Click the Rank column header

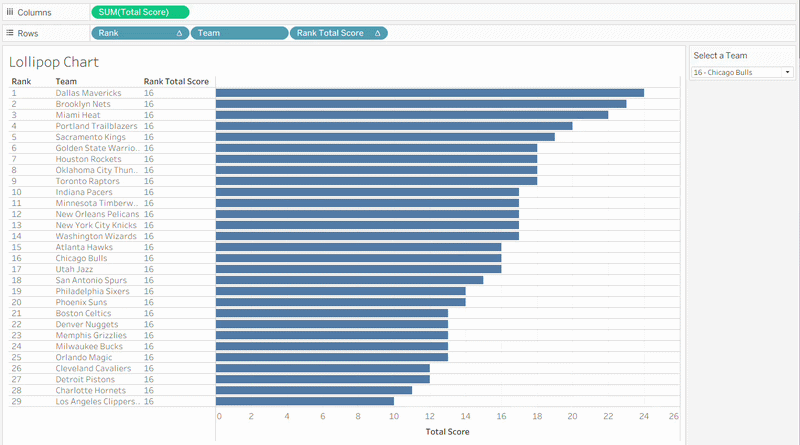click(21, 82)
